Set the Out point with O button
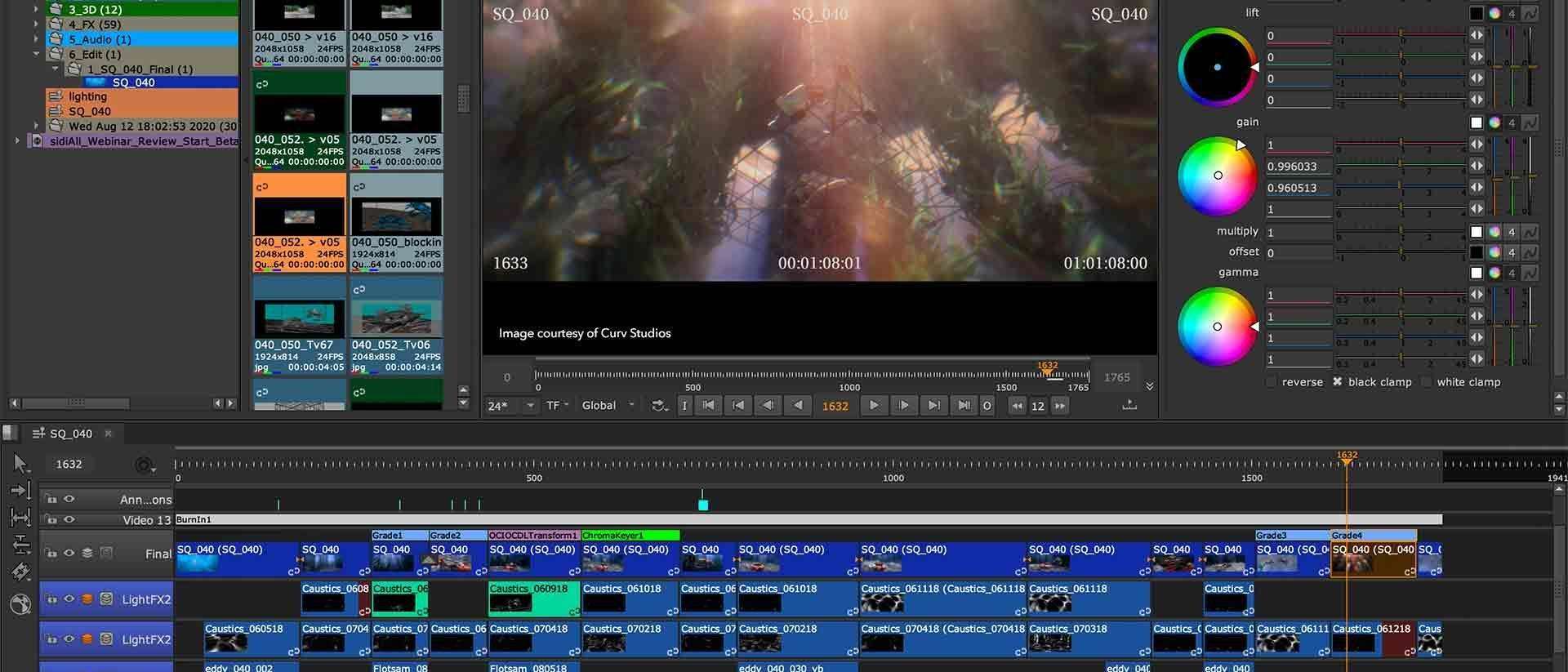The image size is (1568, 672). pyautogui.click(x=987, y=405)
